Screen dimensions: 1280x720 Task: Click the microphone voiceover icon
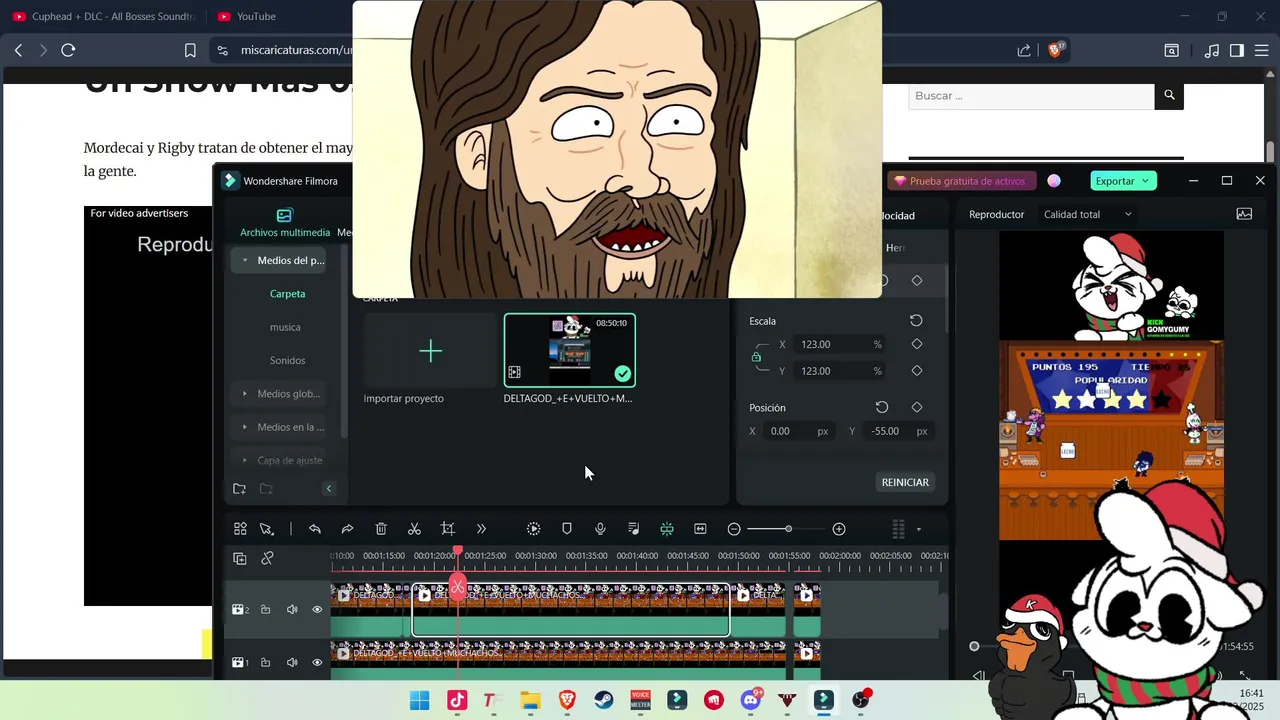[600, 529]
